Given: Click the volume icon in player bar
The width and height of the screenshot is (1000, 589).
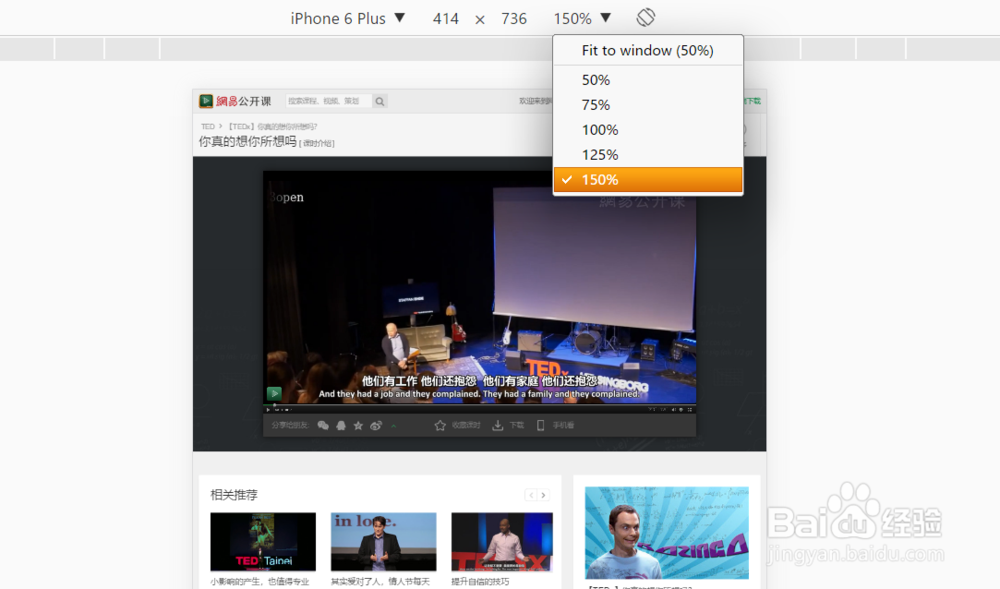Looking at the screenshot, I should 673,410.
